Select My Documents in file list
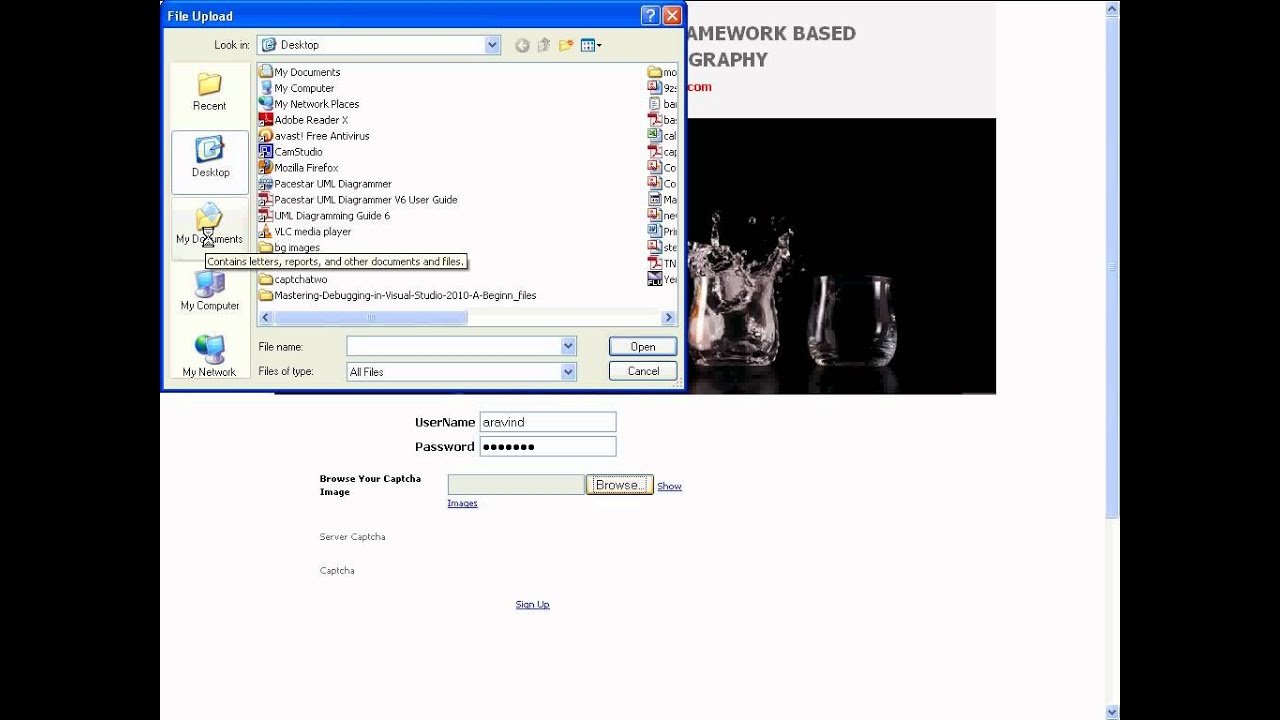Viewport: 1280px width, 720px height. [299, 72]
